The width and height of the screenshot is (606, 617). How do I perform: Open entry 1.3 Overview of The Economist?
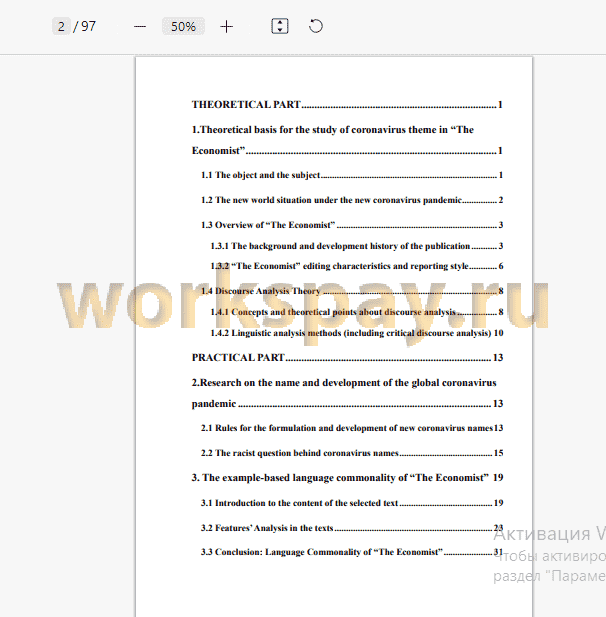click(352, 225)
